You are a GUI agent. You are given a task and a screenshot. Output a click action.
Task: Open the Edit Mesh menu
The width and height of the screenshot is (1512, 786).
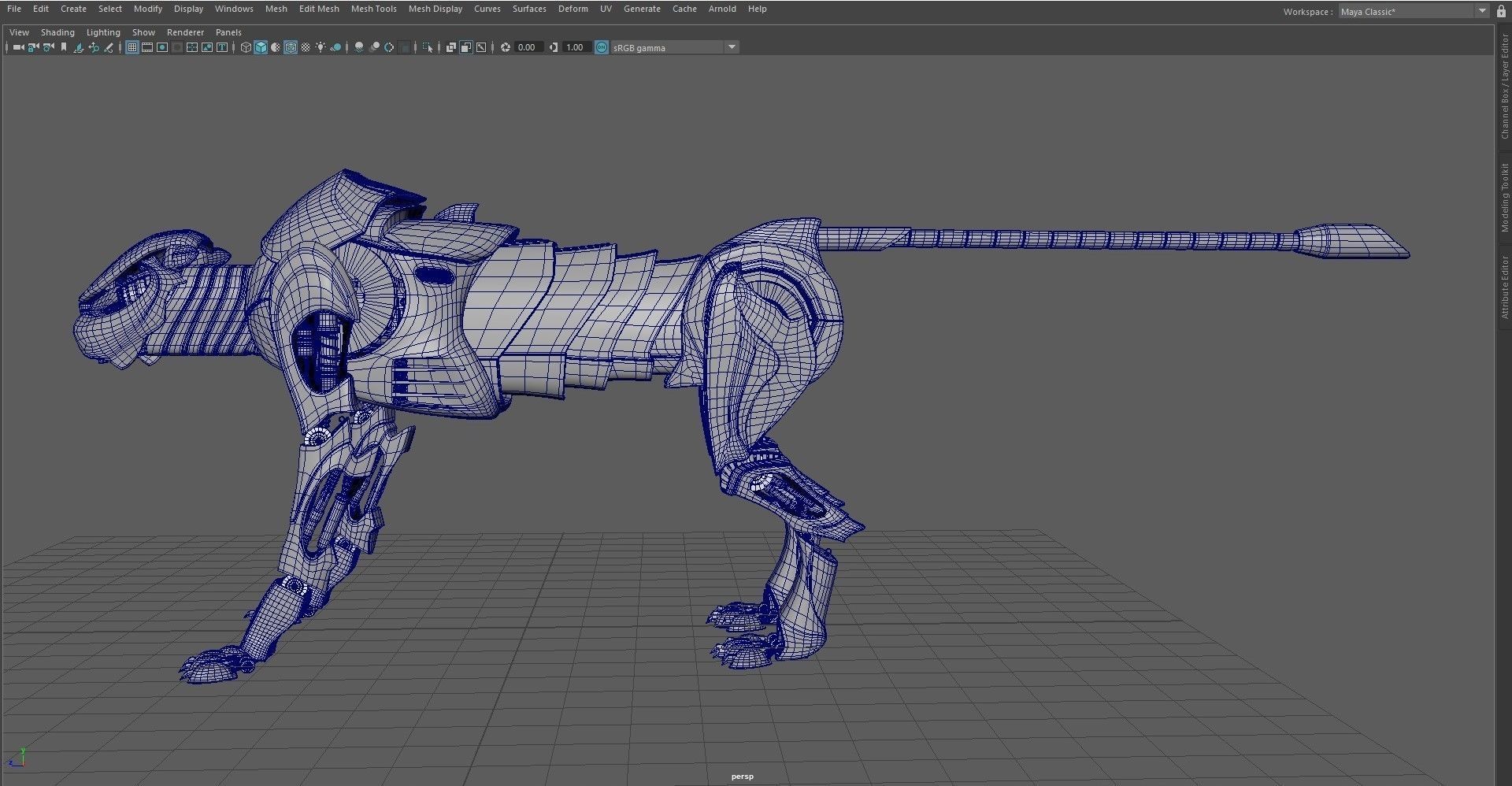(x=319, y=9)
